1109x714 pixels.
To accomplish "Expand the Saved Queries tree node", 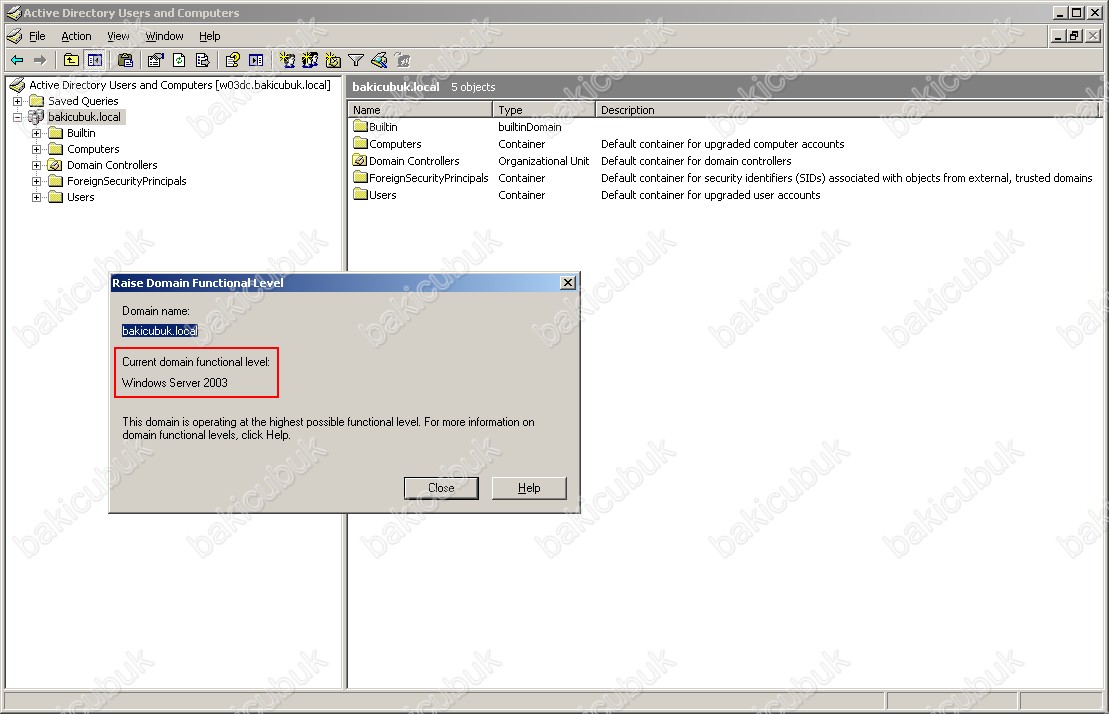I will click(x=18, y=101).
